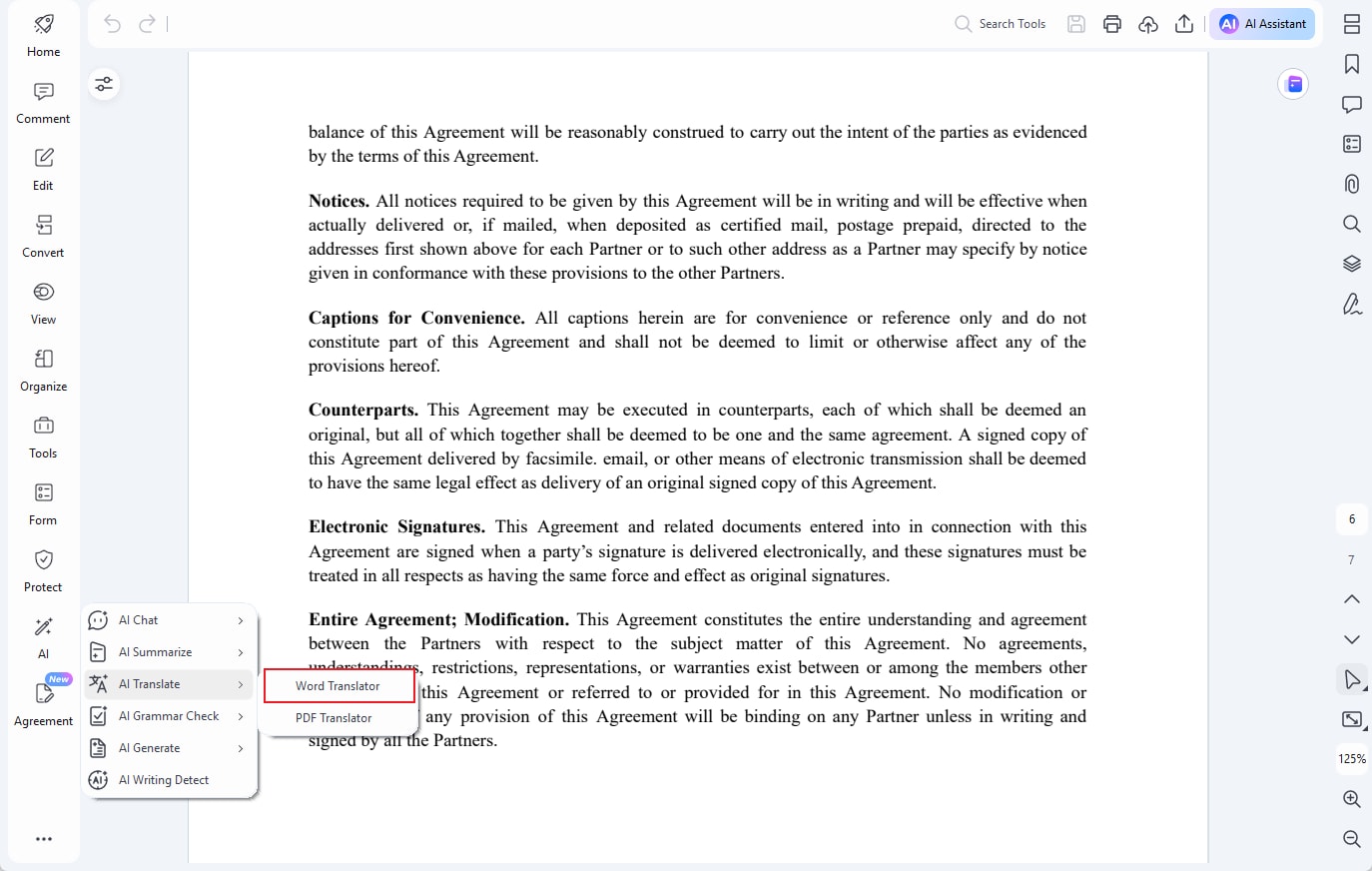The image size is (1372, 871).
Task: Zoom in on the document
Action: (x=1352, y=799)
